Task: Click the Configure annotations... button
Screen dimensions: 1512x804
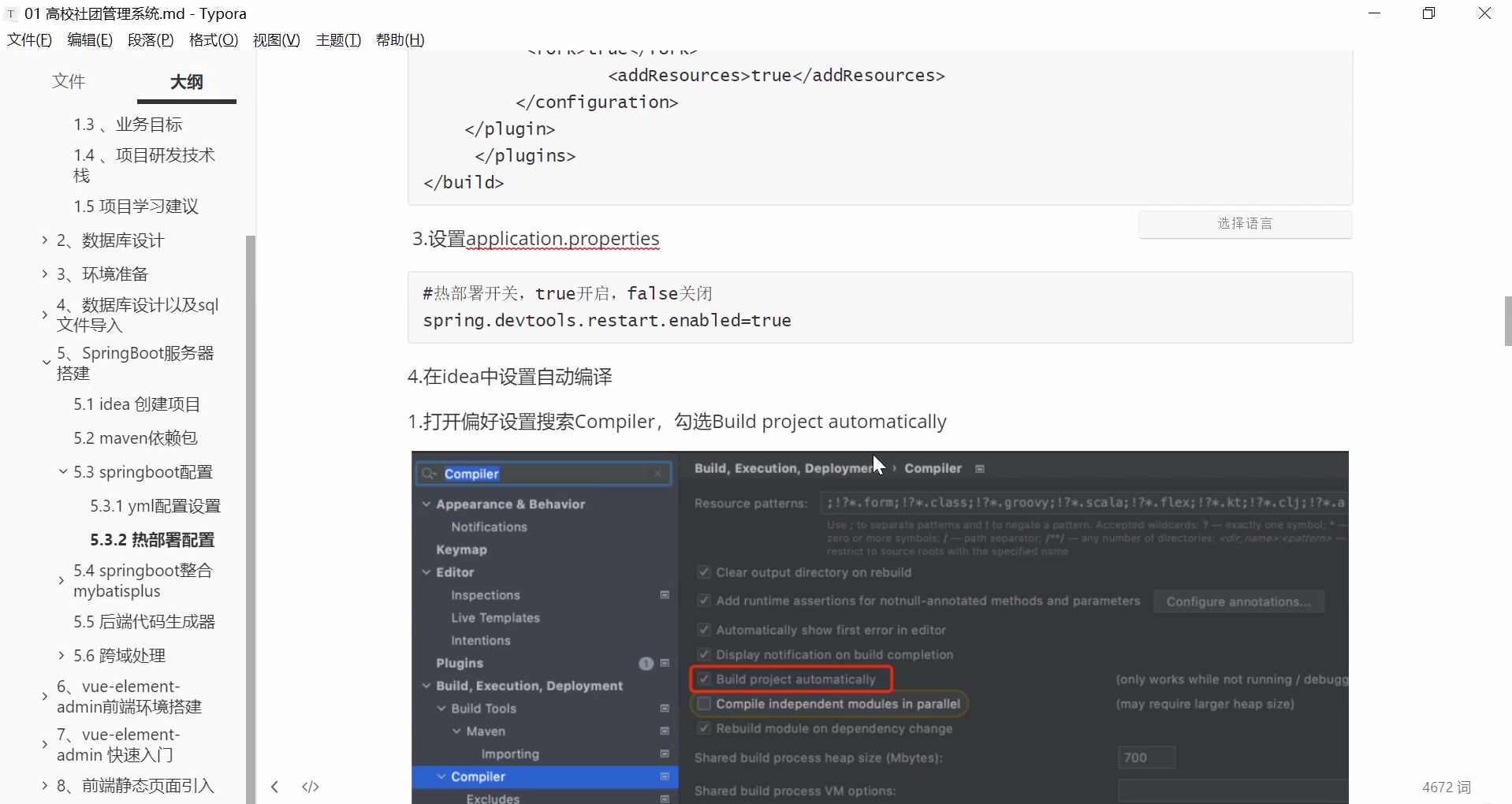Action: coord(1238,601)
